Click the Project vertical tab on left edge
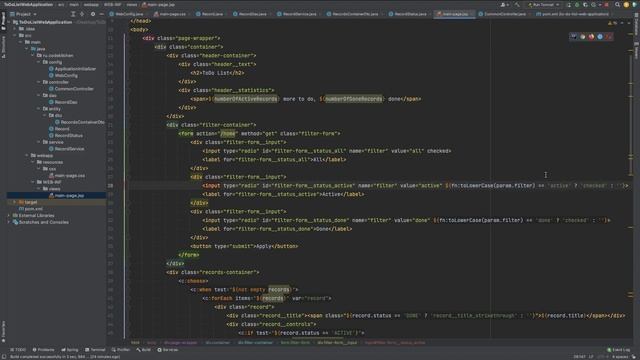 [3, 21]
